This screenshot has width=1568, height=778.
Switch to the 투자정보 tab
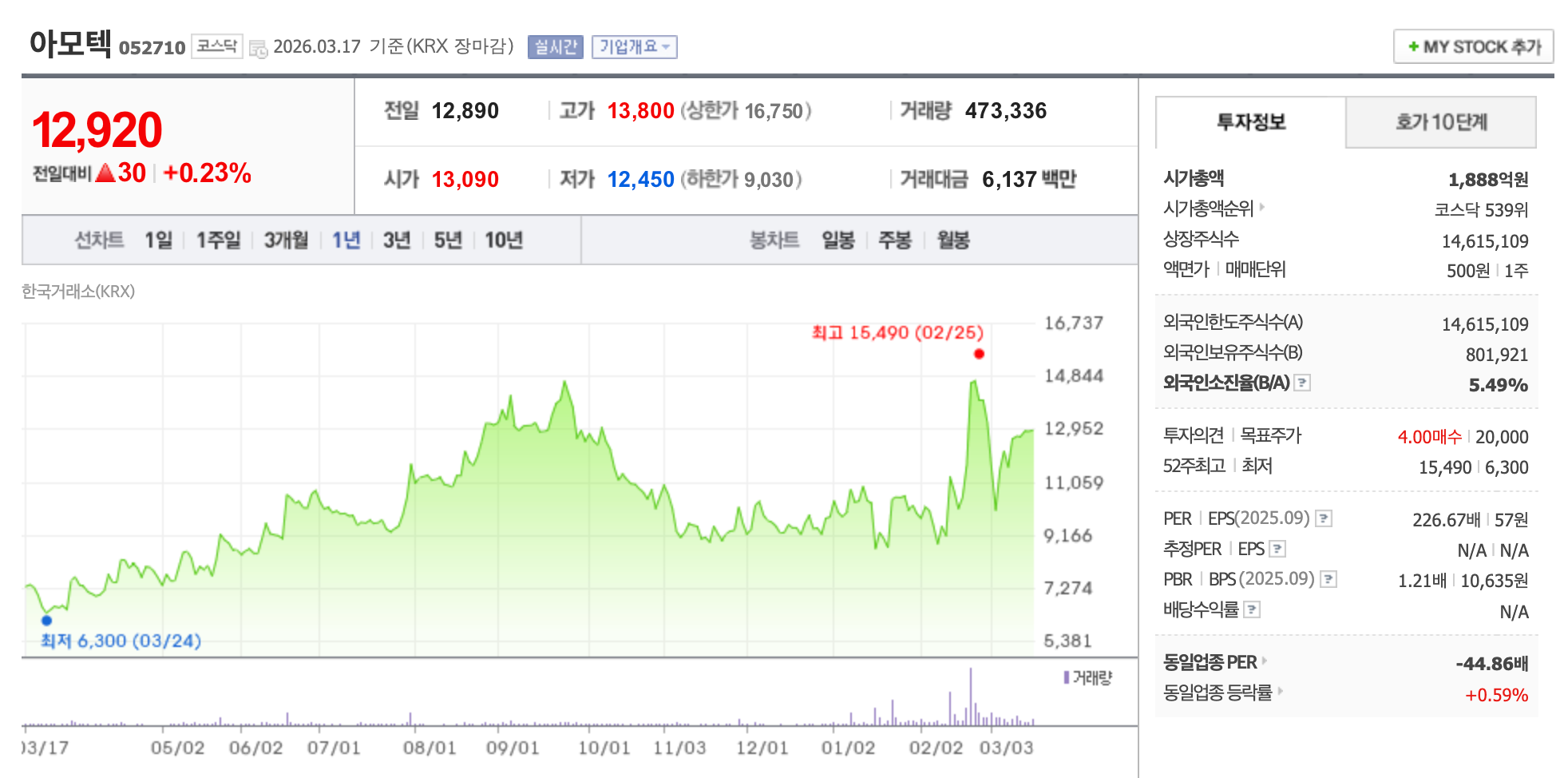(1251, 122)
